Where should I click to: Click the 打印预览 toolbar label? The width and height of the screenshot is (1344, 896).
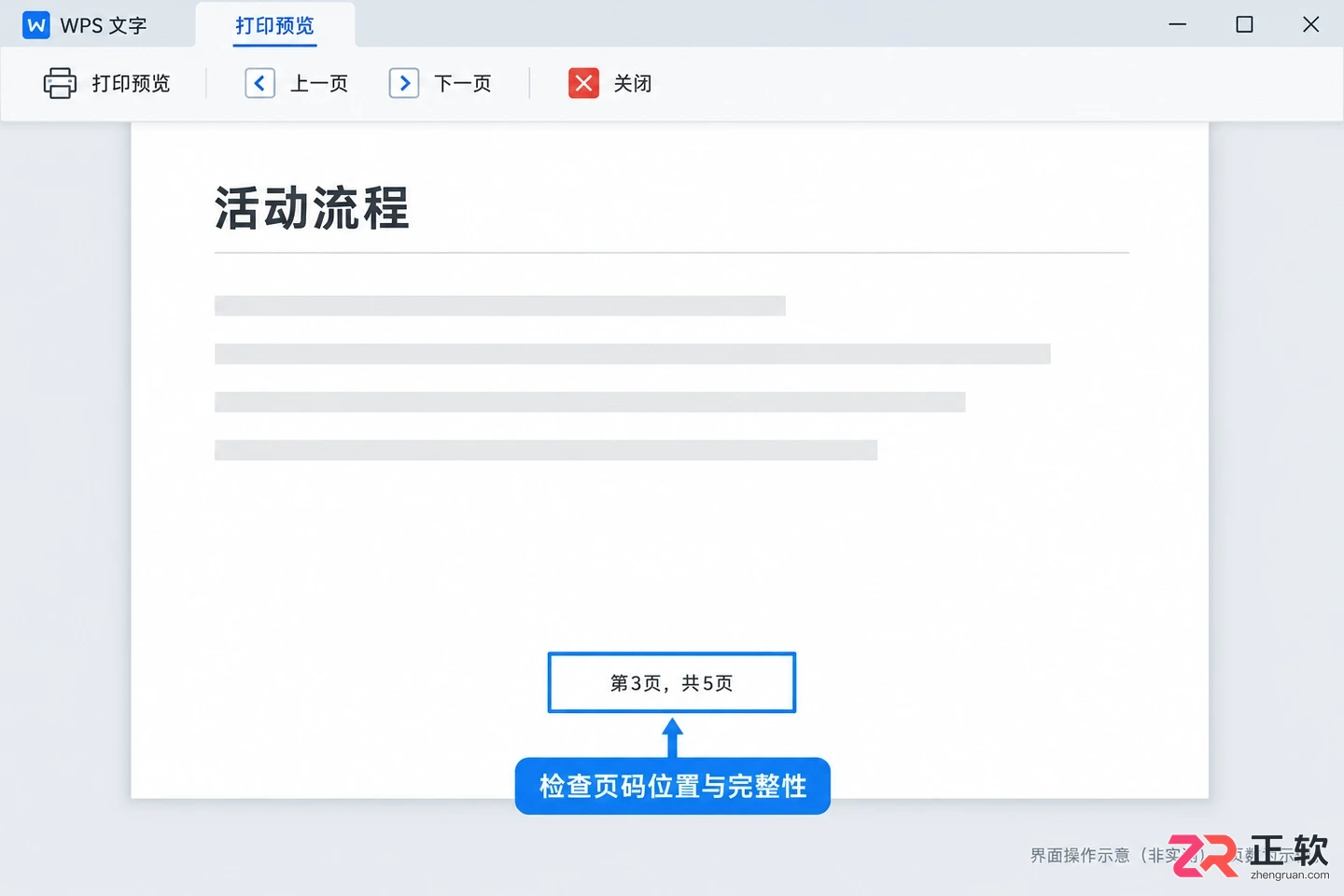click(x=131, y=84)
